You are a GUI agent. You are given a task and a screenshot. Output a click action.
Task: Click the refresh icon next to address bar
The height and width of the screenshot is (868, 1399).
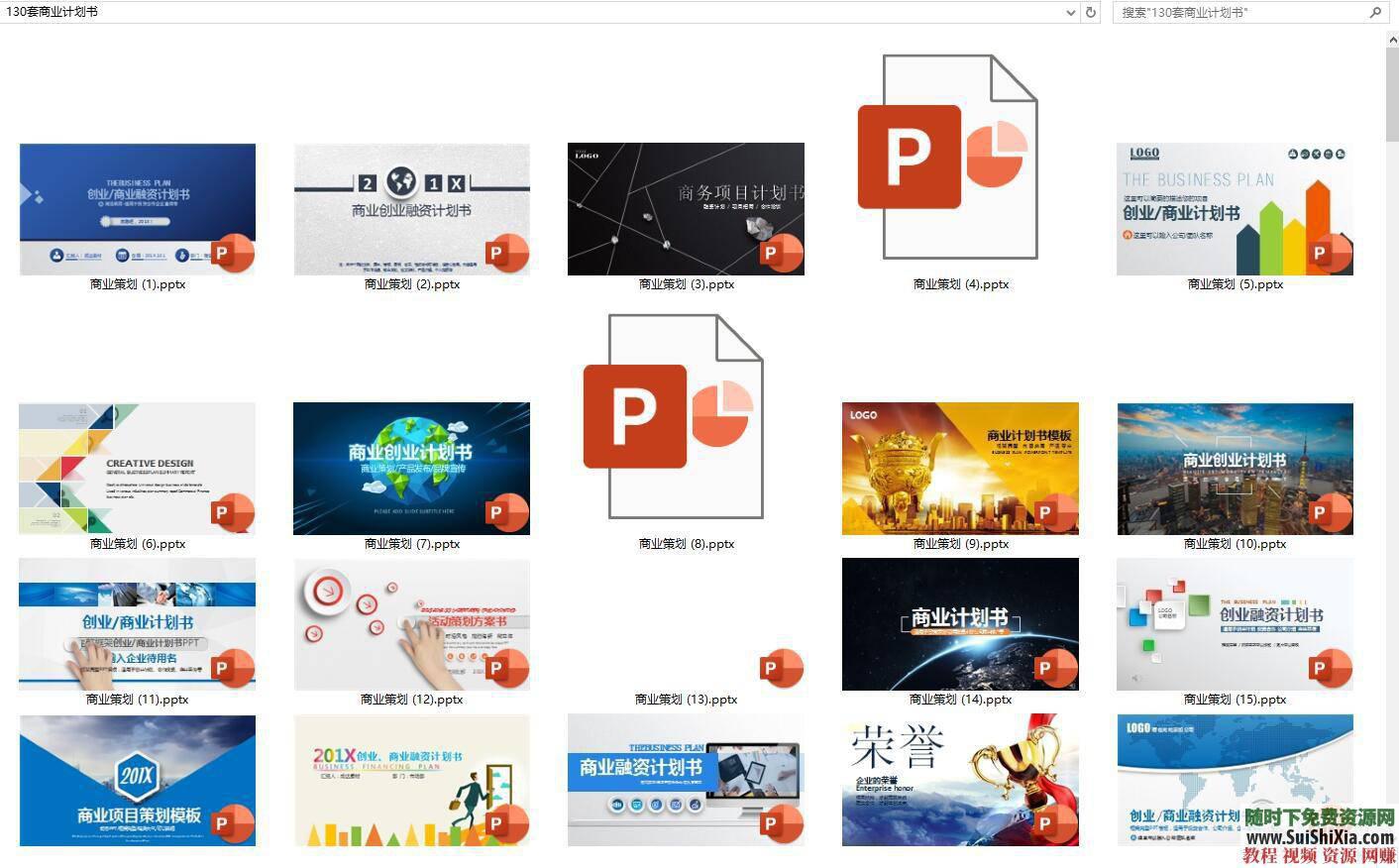[1090, 12]
